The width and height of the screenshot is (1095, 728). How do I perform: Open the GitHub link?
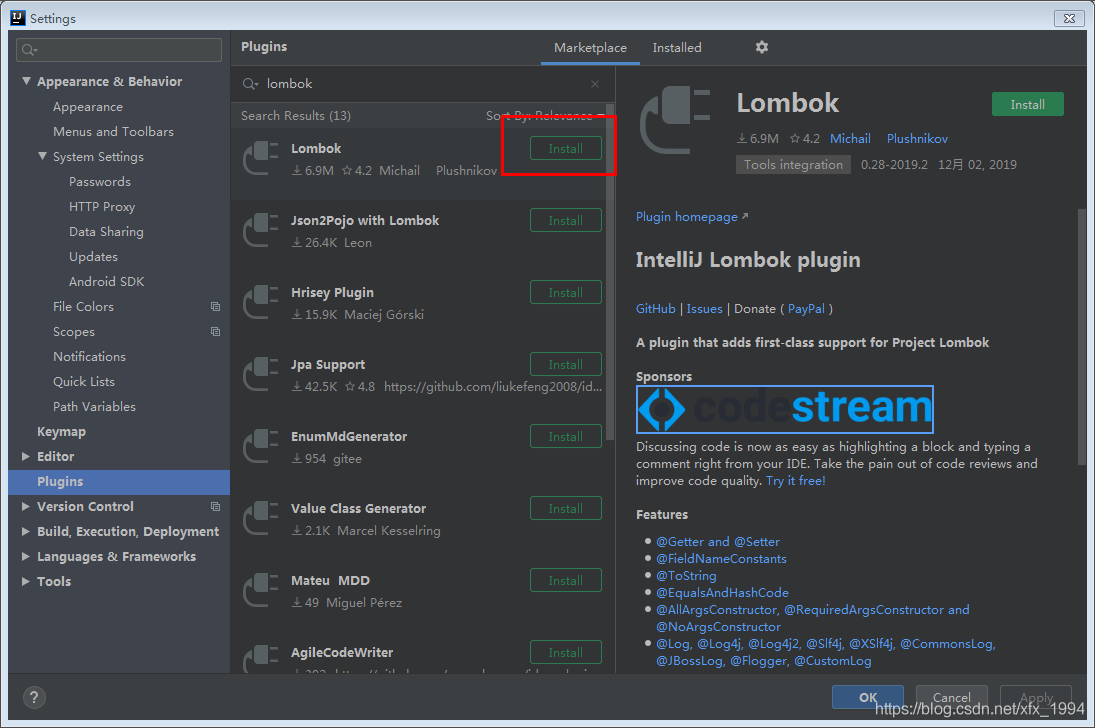pos(655,309)
